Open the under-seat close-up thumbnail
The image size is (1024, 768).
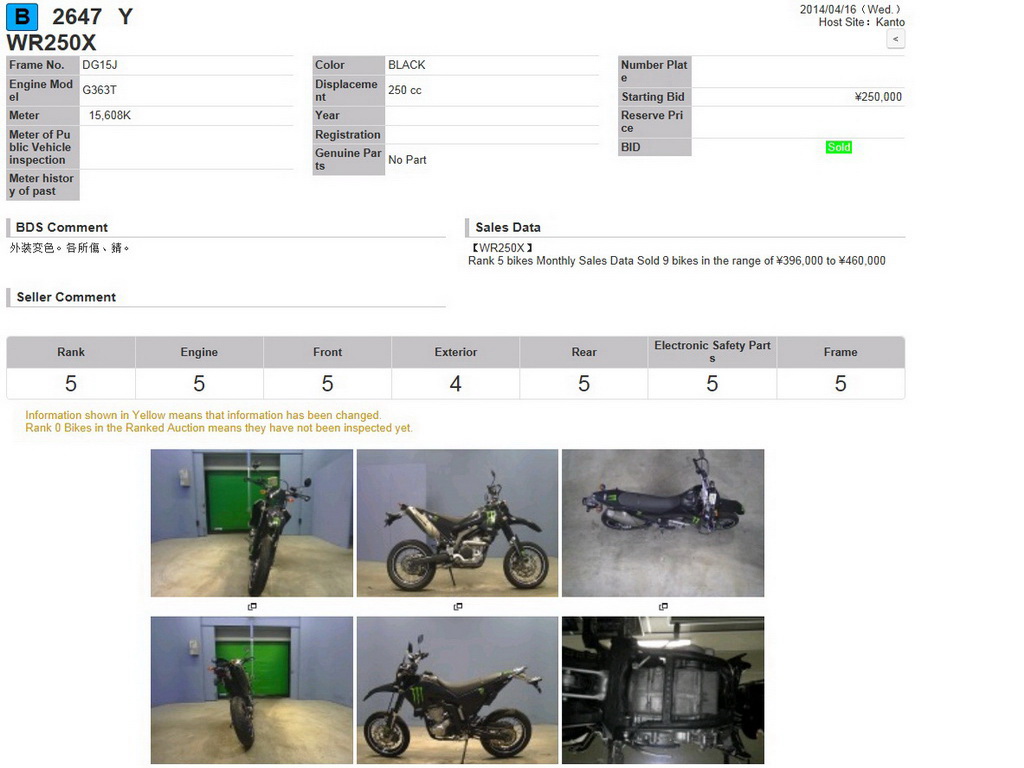click(x=663, y=690)
